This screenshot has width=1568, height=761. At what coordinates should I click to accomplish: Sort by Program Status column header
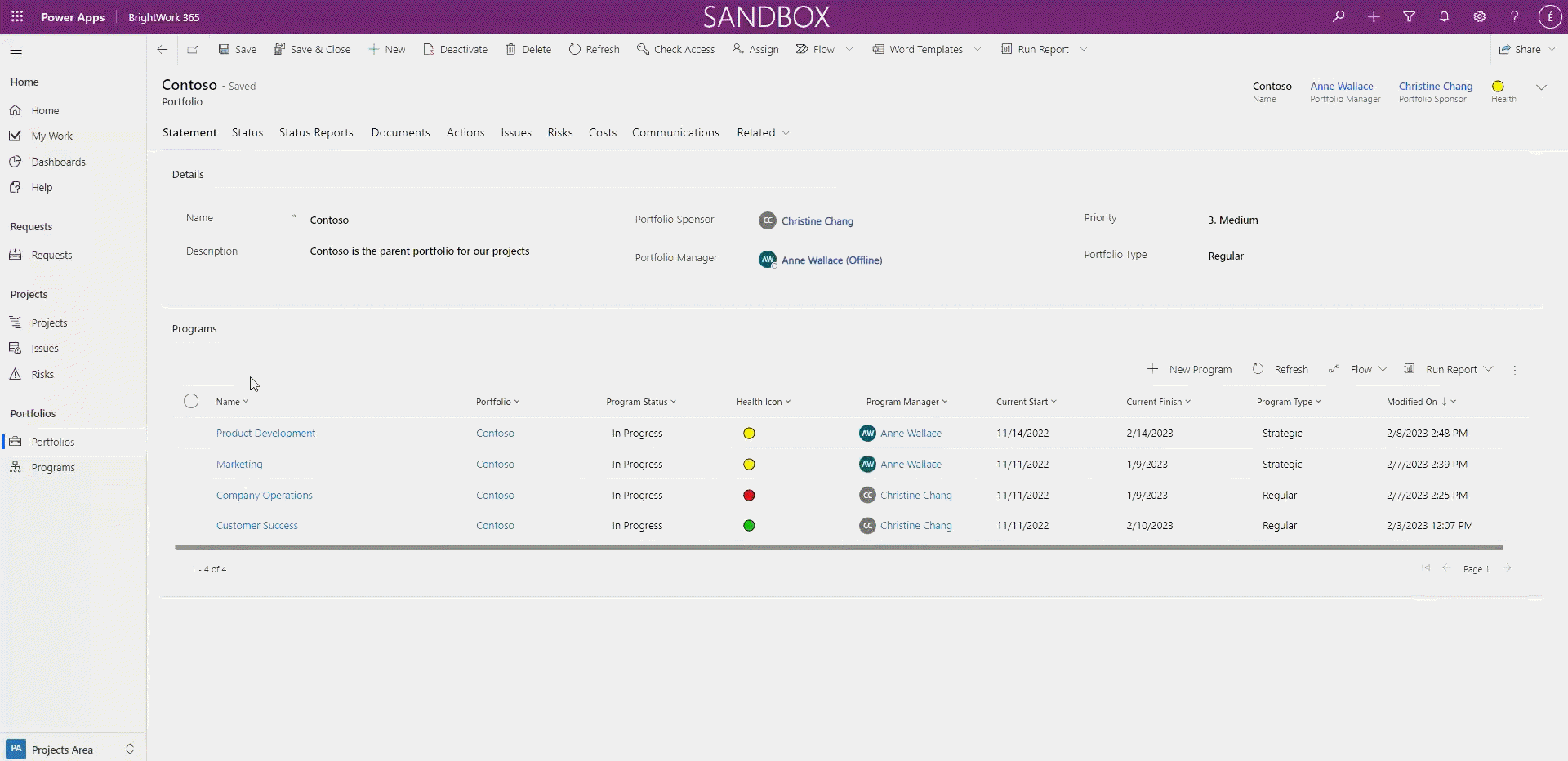[640, 403]
